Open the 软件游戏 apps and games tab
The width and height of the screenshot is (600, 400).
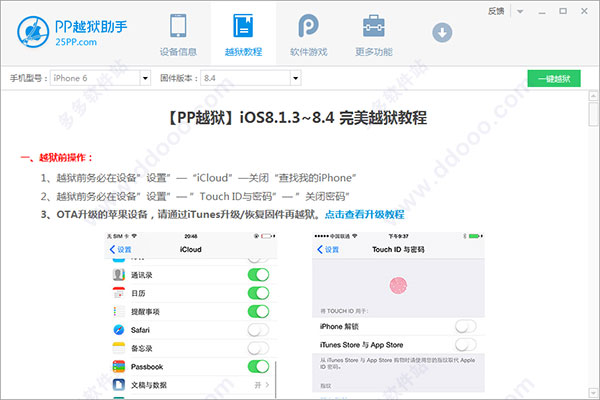(x=308, y=35)
